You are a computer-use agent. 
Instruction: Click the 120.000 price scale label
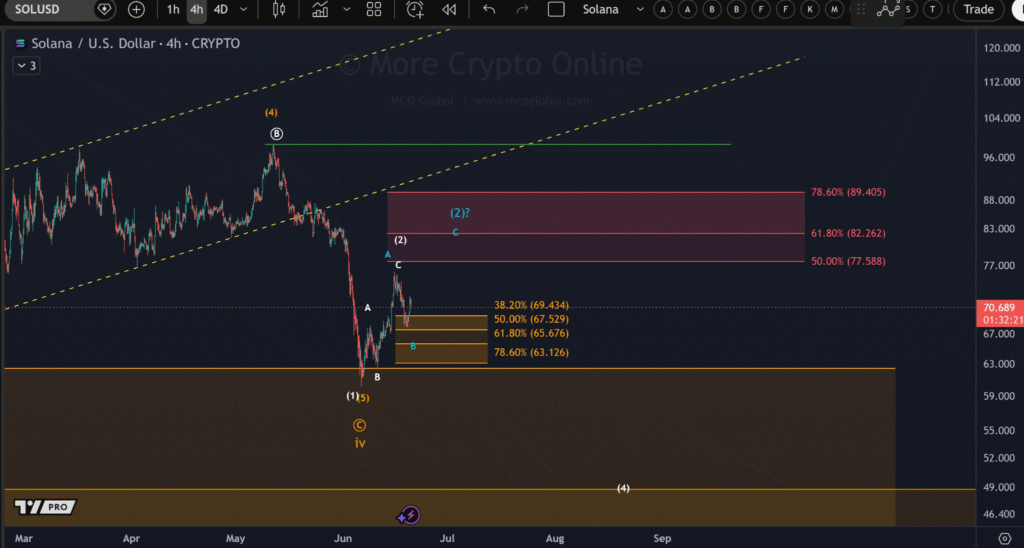[1001, 48]
